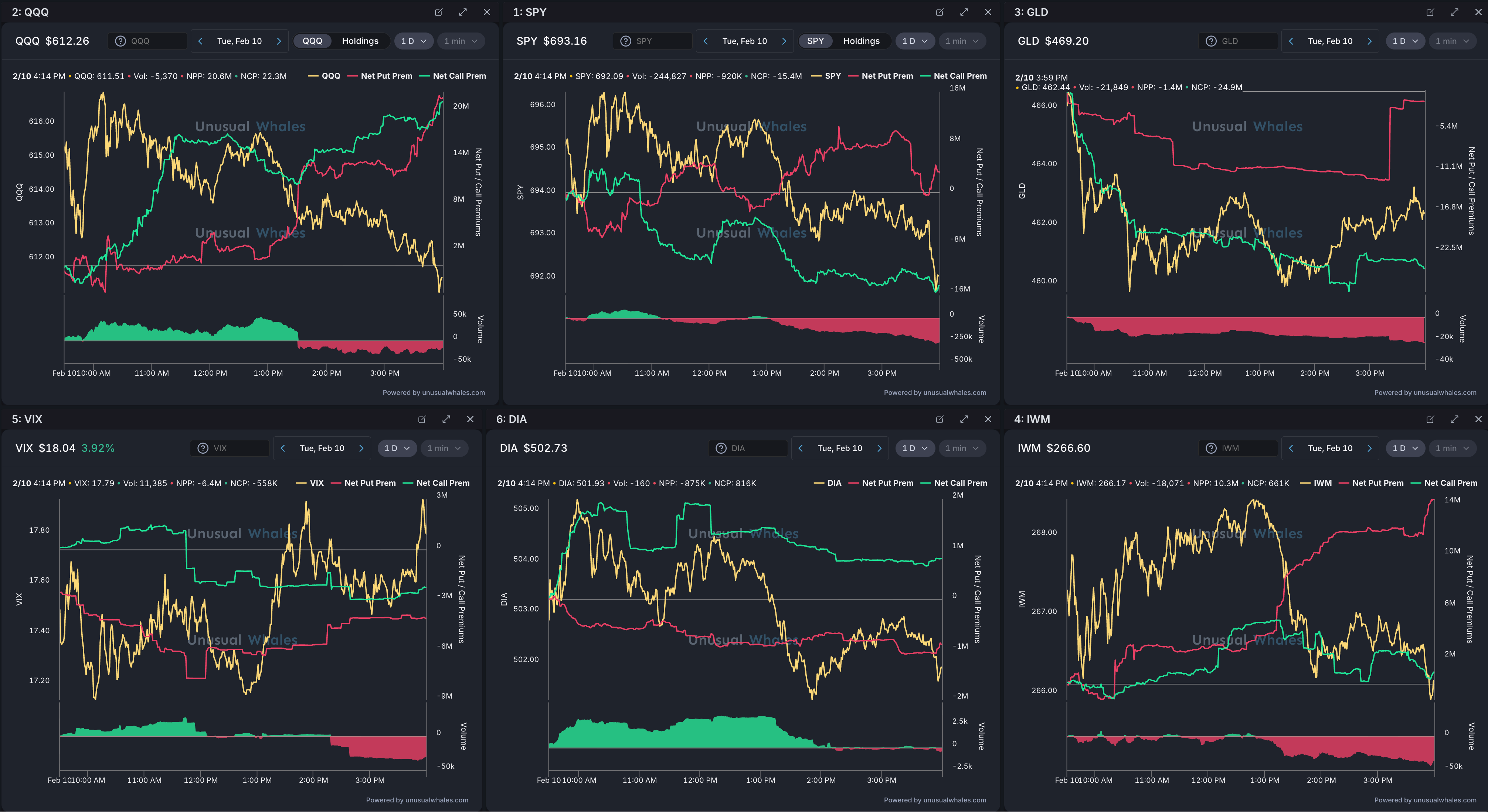
Task: Open the 'Powered by unusualwhales.com' link under the DIA chart
Action: [x=935, y=800]
